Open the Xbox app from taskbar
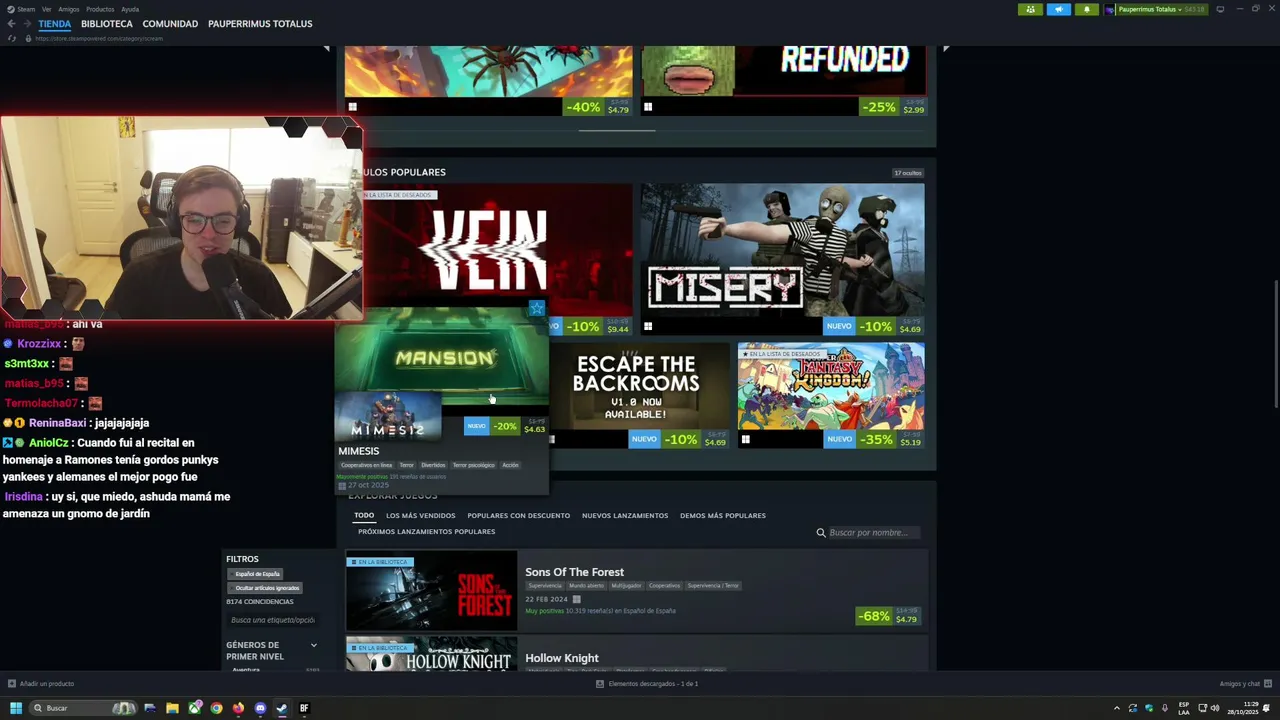This screenshot has width=1280, height=720. 194,708
